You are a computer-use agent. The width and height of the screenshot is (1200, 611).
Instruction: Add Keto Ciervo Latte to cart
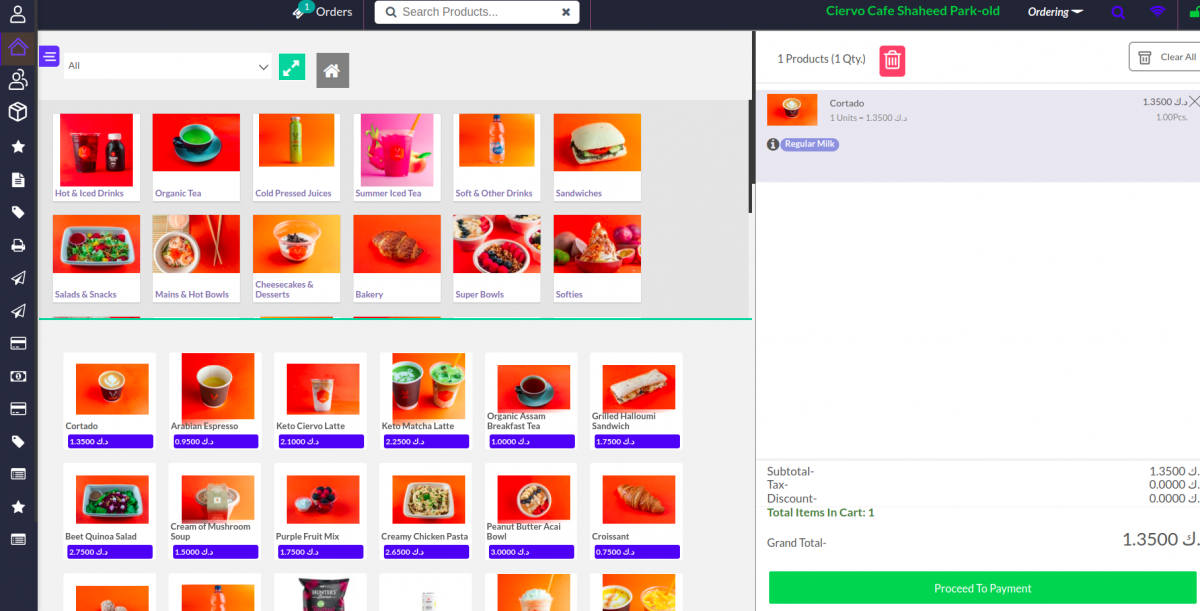(321, 401)
